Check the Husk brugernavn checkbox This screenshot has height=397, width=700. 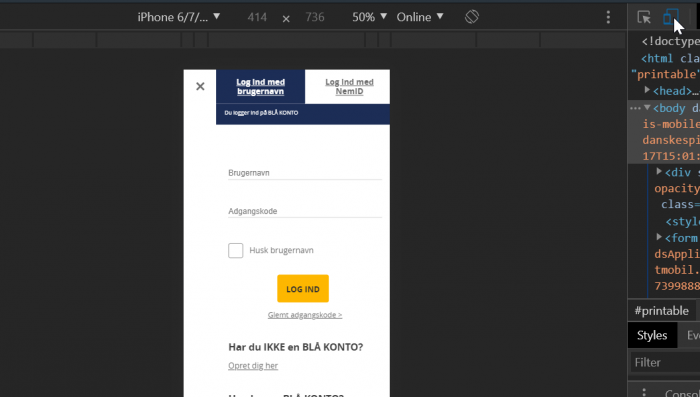pyautogui.click(x=236, y=250)
